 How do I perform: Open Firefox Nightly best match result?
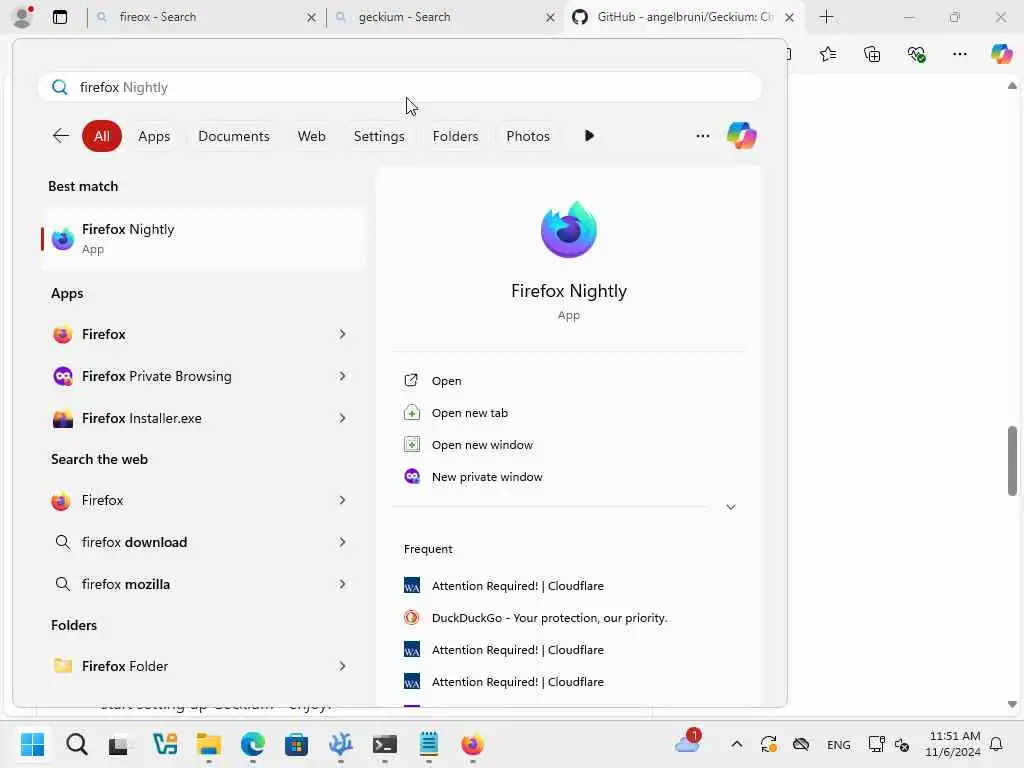coord(203,238)
